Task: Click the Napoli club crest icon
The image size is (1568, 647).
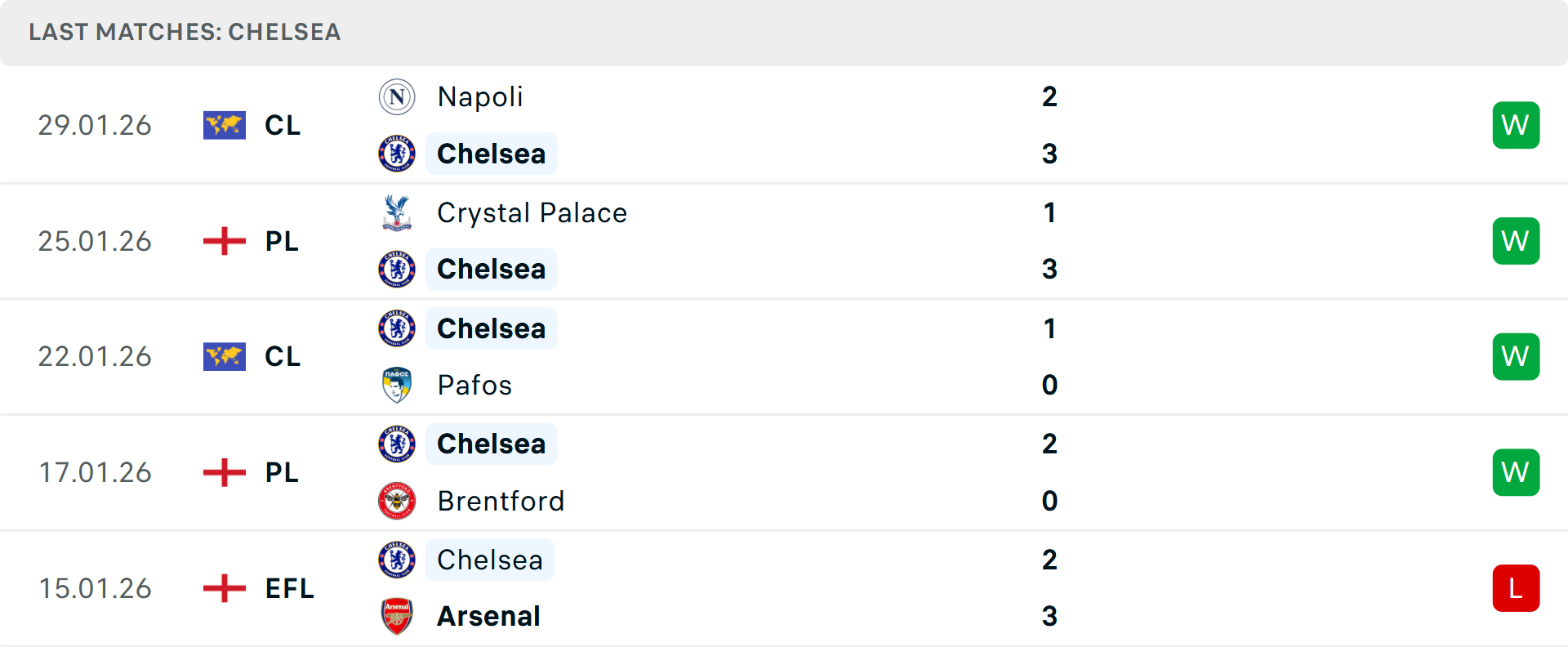Action: 397,97
